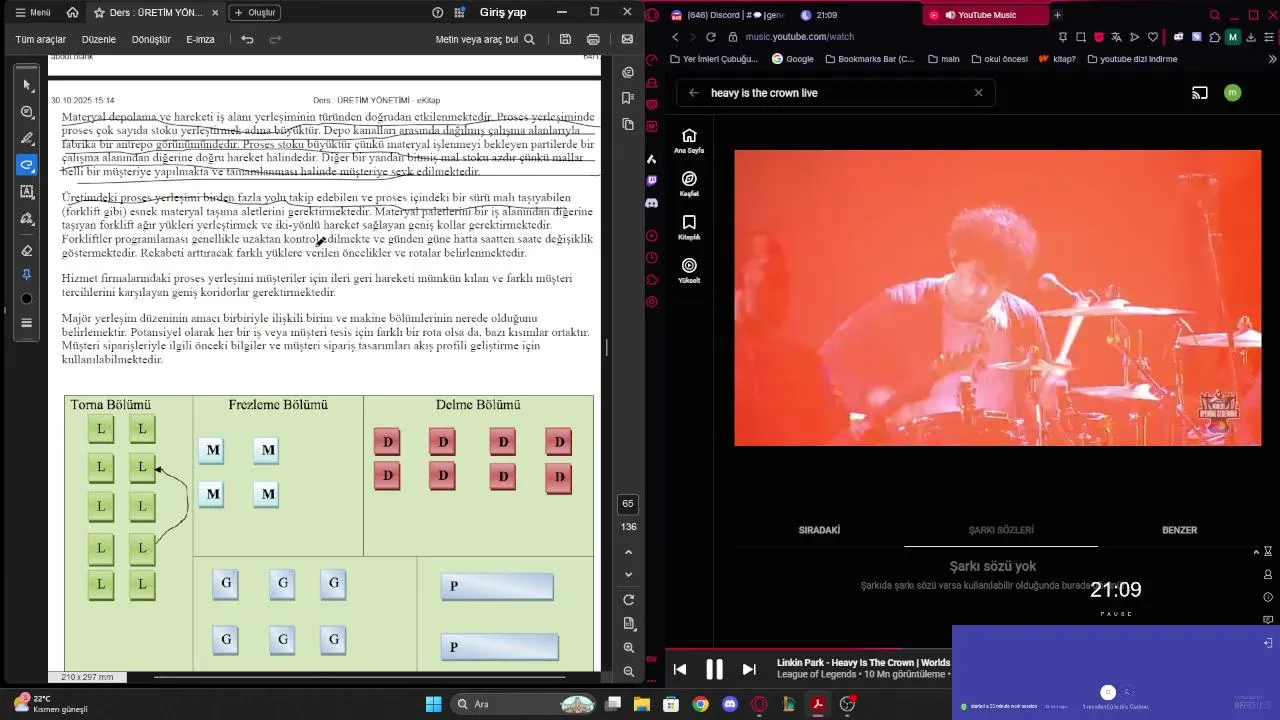This screenshot has width=1280, height=720.
Task: Open the Düzenle menu
Action: [x=99, y=39]
